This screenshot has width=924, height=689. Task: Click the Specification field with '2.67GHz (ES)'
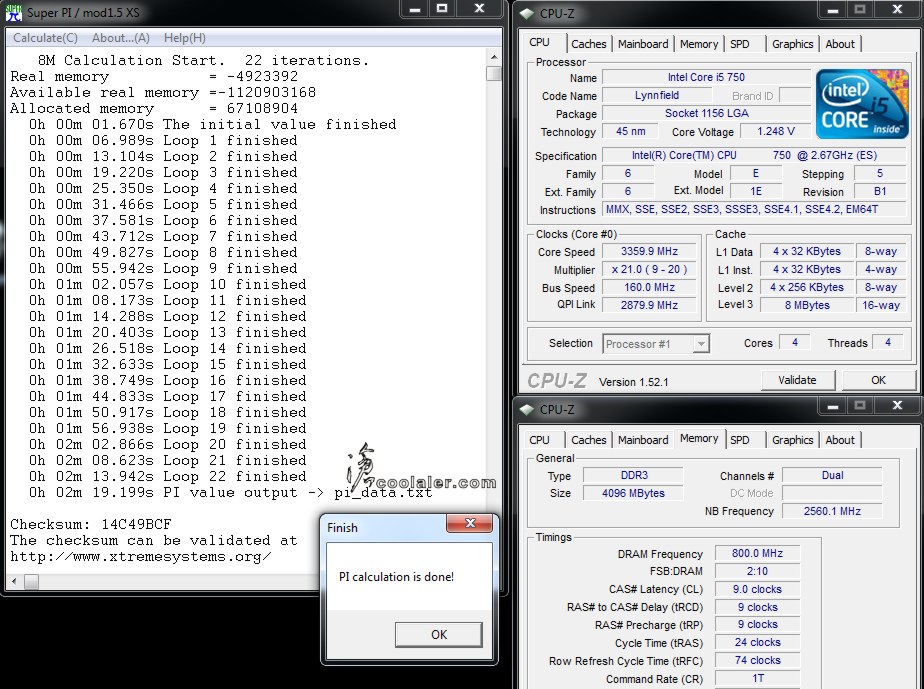click(x=754, y=156)
